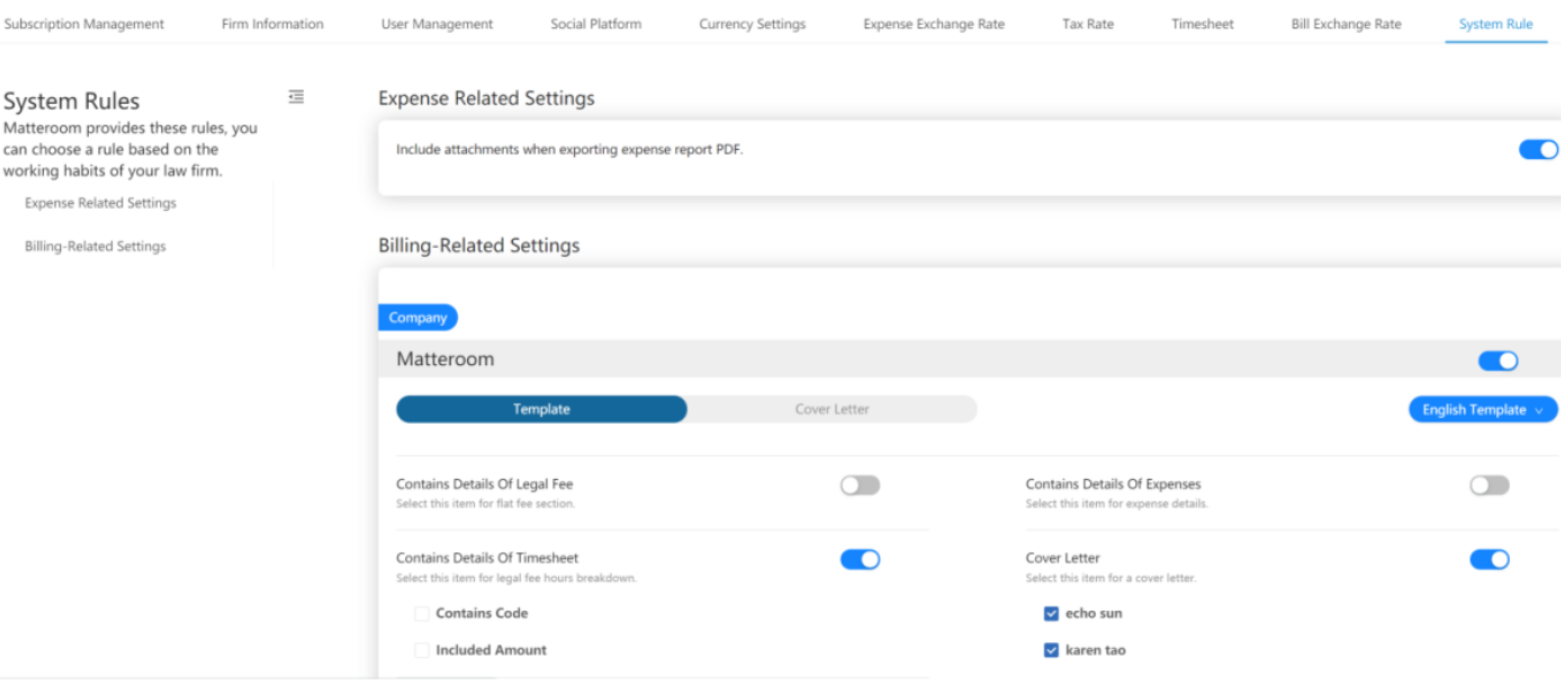Uncheck the karen tao checkbox

1051,651
